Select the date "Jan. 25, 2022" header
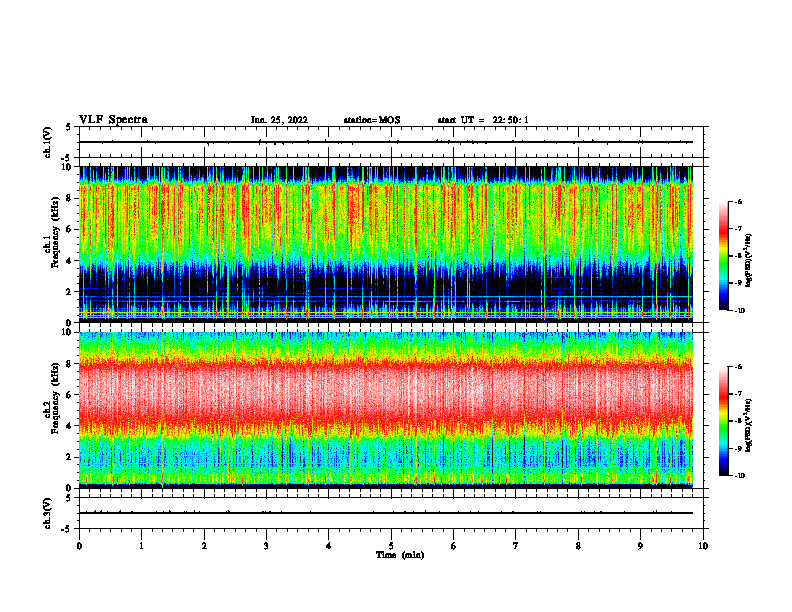 [279, 120]
